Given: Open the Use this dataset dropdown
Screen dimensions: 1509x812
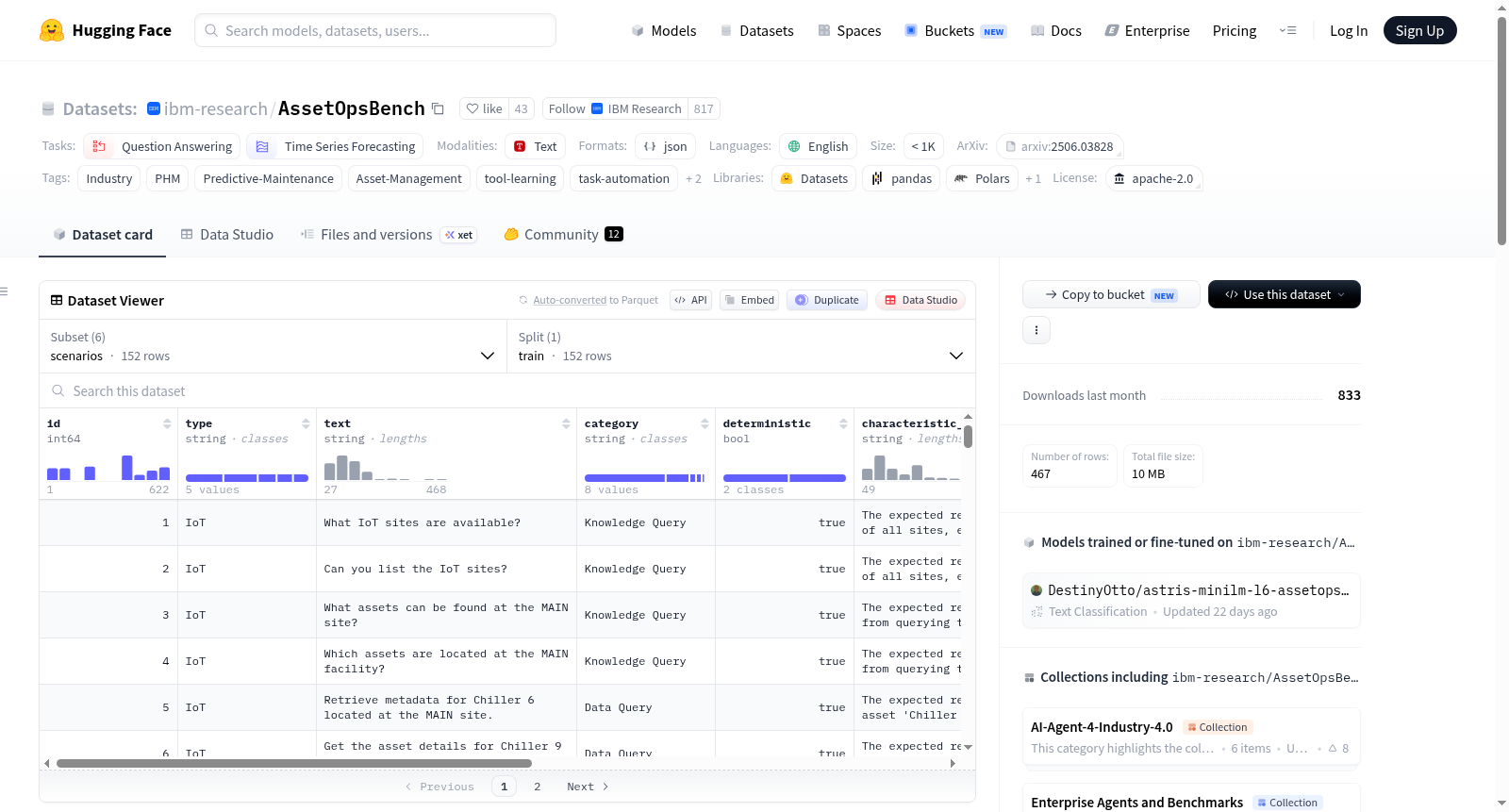Looking at the screenshot, I should [x=1284, y=294].
